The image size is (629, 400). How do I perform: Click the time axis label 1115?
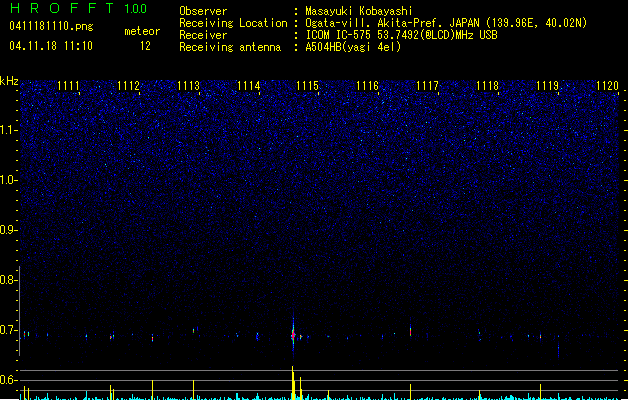pos(307,86)
